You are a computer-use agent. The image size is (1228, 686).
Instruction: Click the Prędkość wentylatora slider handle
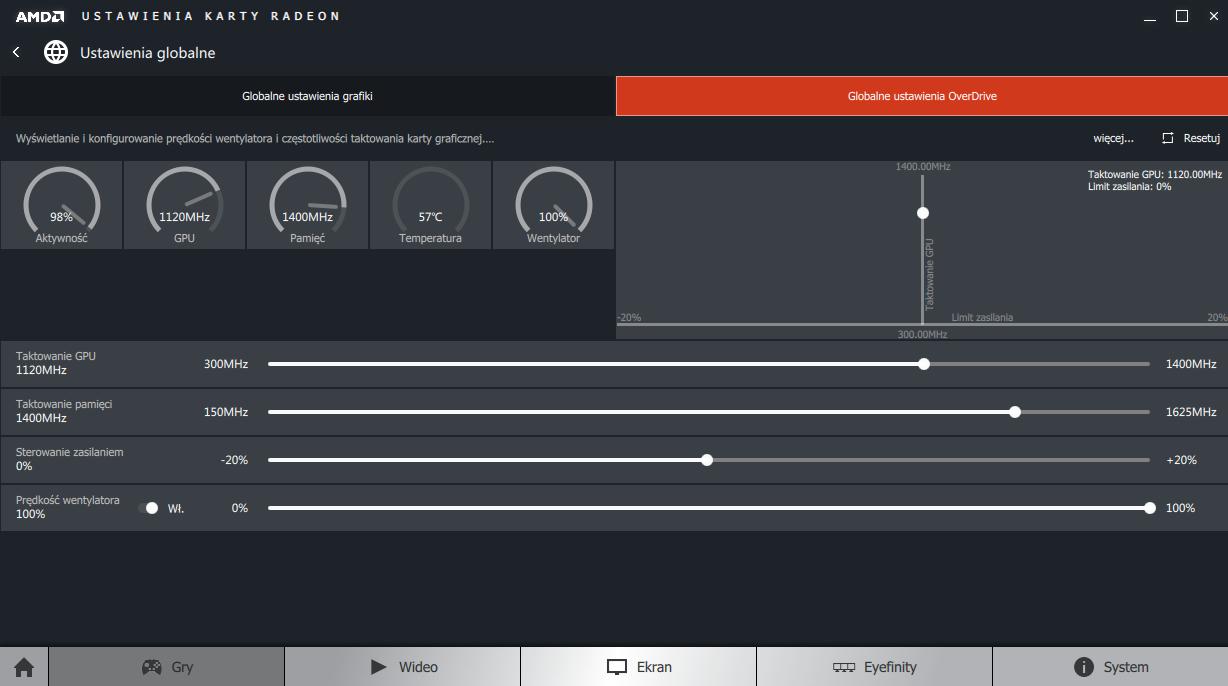point(1150,508)
